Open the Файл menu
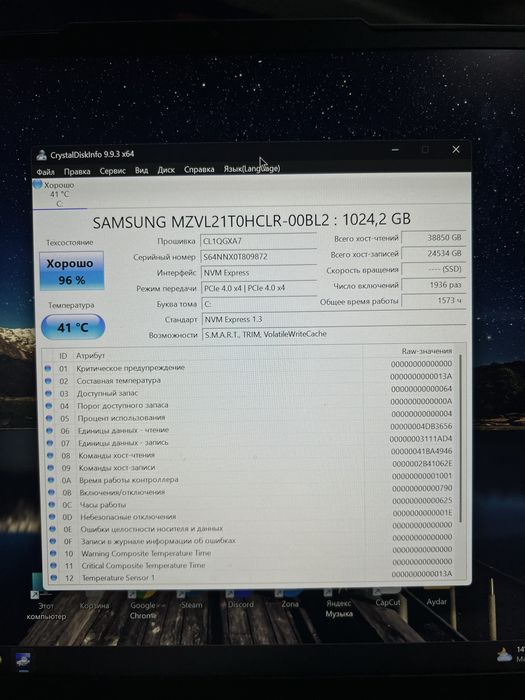The height and width of the screenshot is (700, 525). [x=46, y=172]
